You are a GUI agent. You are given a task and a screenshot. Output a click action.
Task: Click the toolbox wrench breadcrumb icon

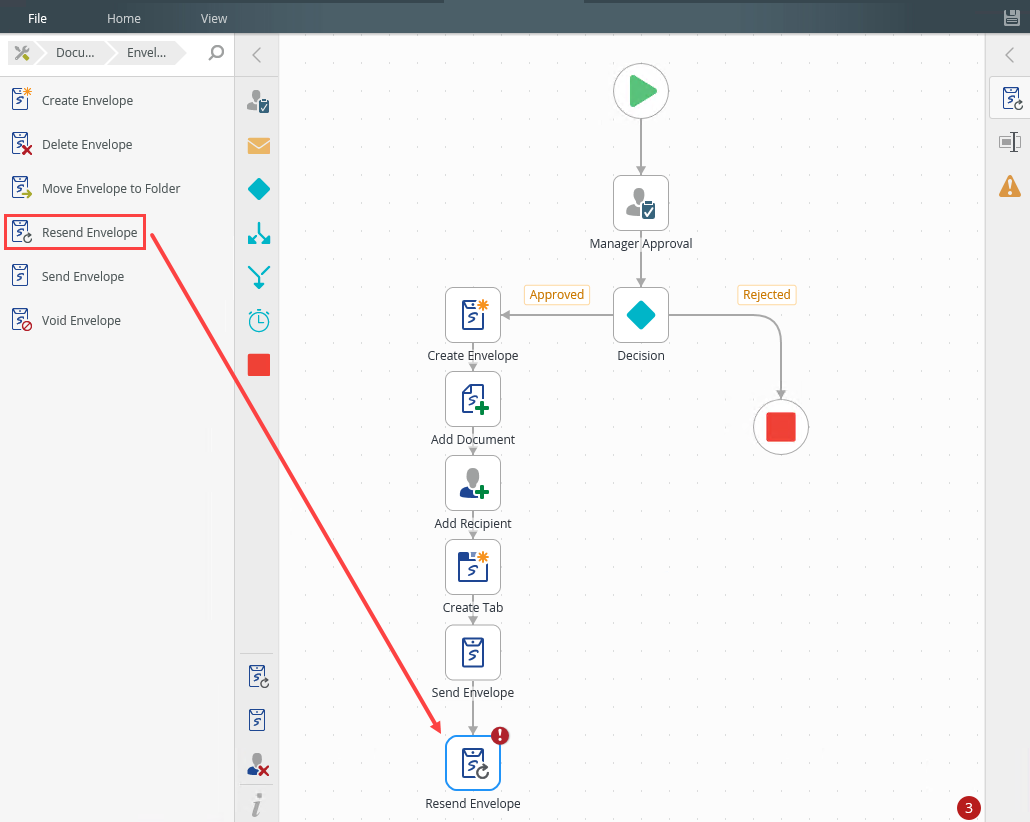coord(22,53)
